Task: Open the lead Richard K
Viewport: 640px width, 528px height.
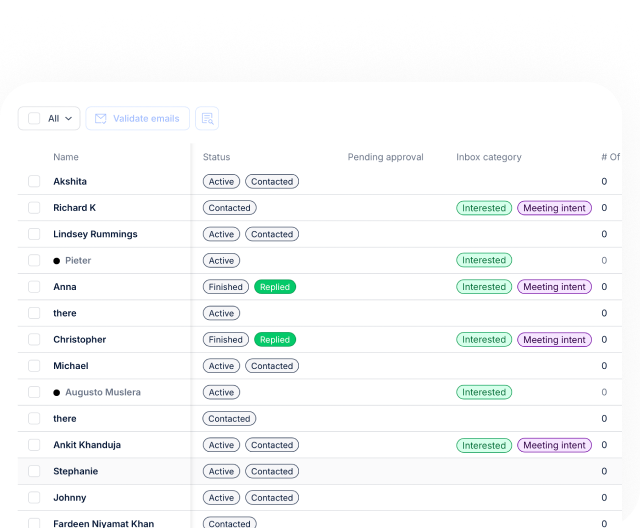Action: click(x=74, y=208)
